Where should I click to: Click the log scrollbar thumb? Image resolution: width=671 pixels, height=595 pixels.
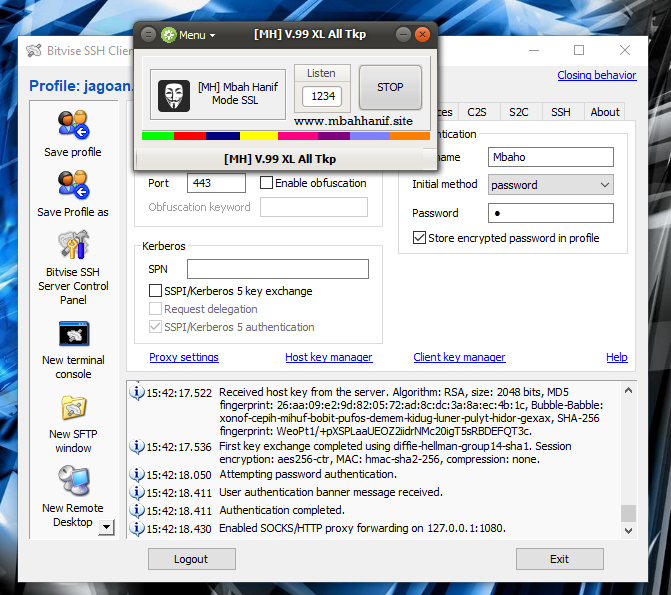(628, 514)
